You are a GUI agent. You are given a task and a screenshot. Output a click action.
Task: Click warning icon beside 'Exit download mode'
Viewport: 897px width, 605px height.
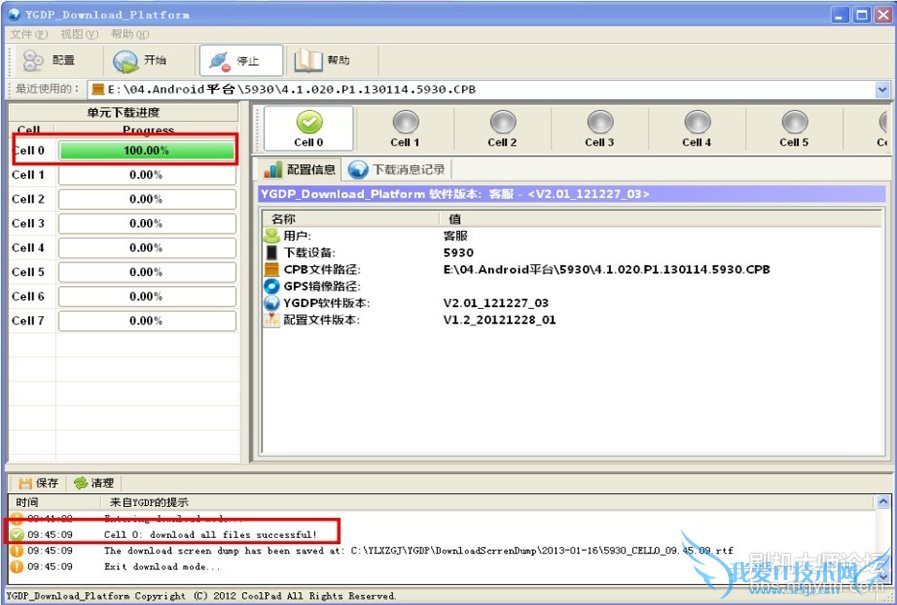(x=17, y=567)
